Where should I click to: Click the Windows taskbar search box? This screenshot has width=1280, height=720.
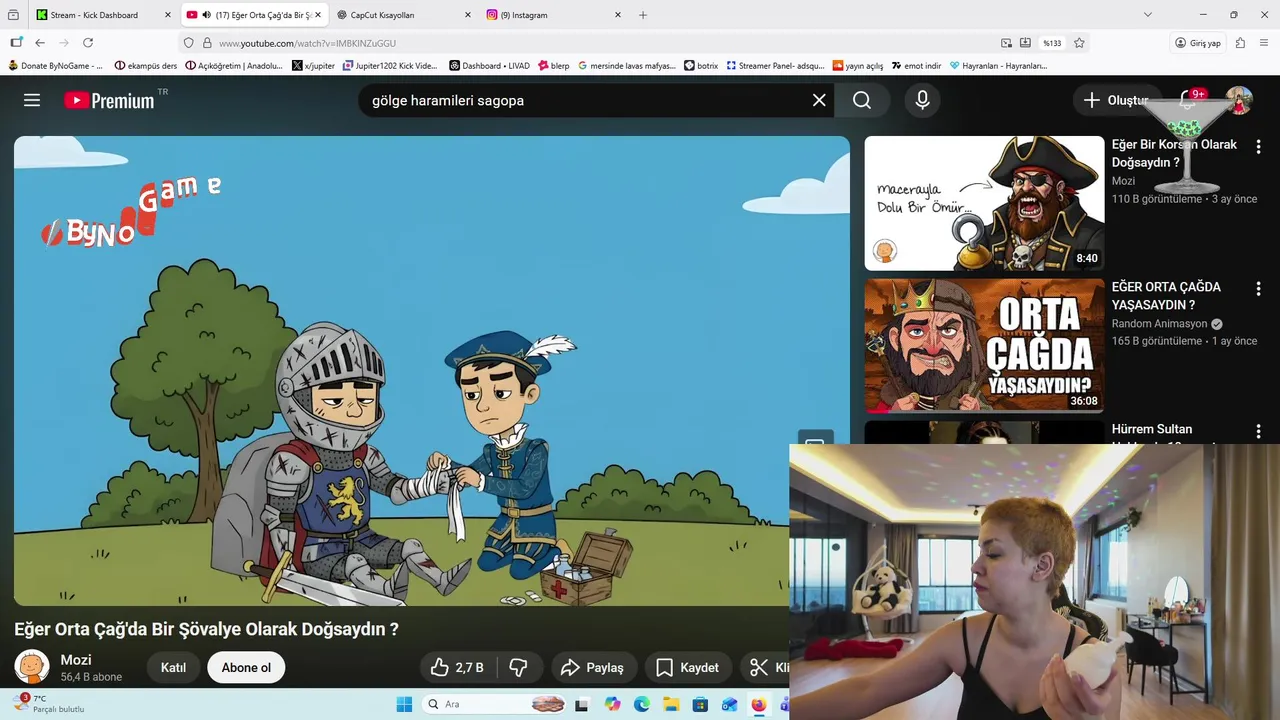tap(494, 704)
